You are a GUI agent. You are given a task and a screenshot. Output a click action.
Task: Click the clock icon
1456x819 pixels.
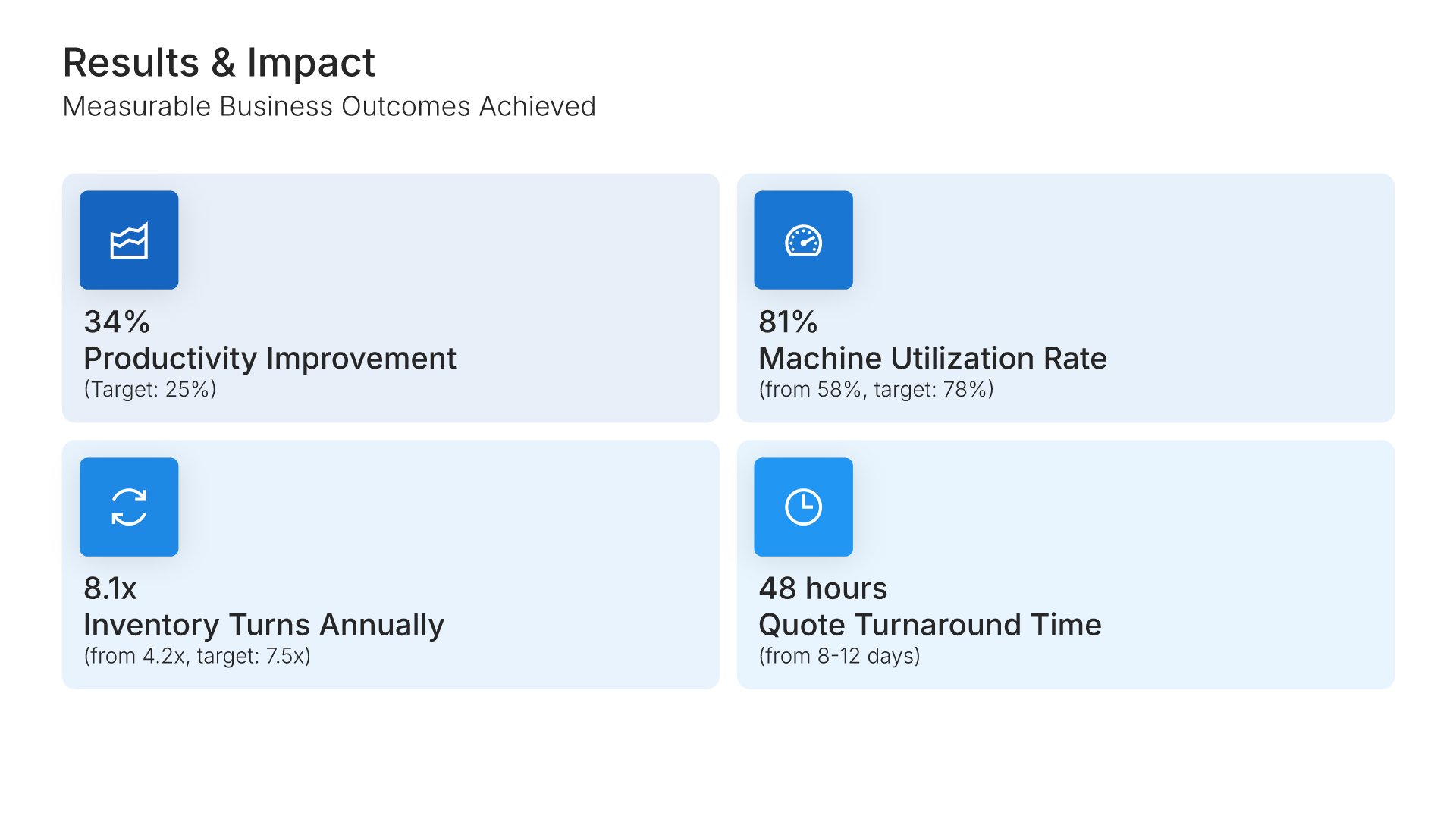click(803, 507)
